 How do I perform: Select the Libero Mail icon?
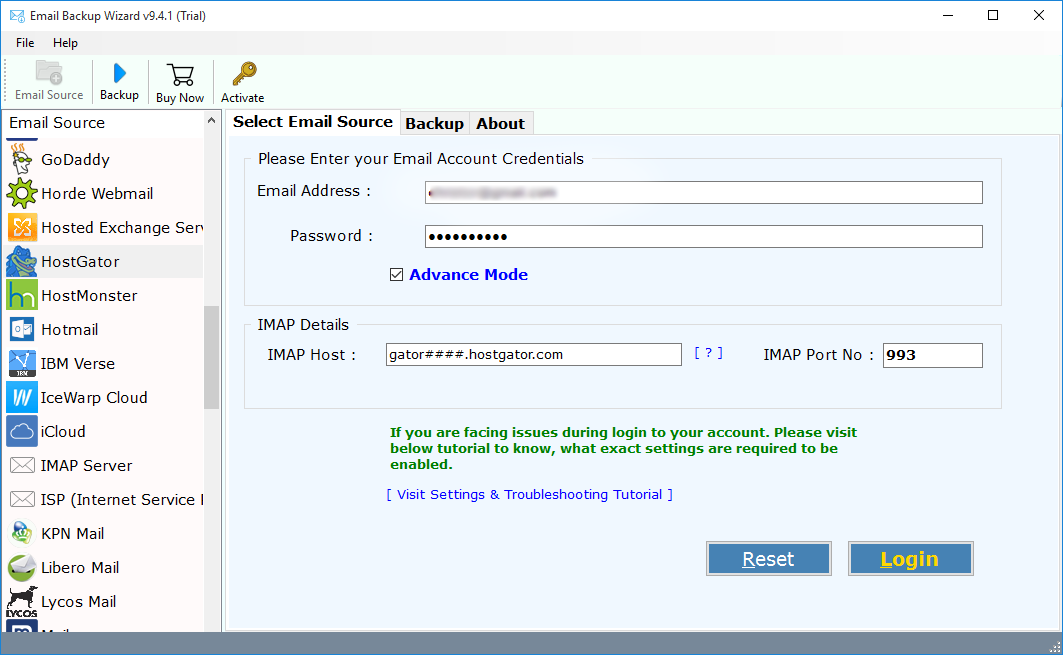(x=22, y=568)
